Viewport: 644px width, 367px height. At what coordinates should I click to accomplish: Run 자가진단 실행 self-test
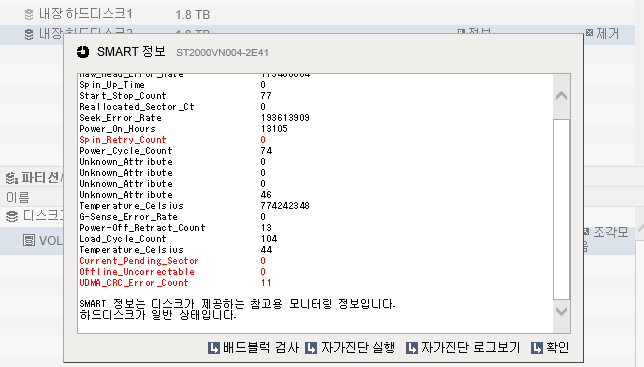click(350, 348)
